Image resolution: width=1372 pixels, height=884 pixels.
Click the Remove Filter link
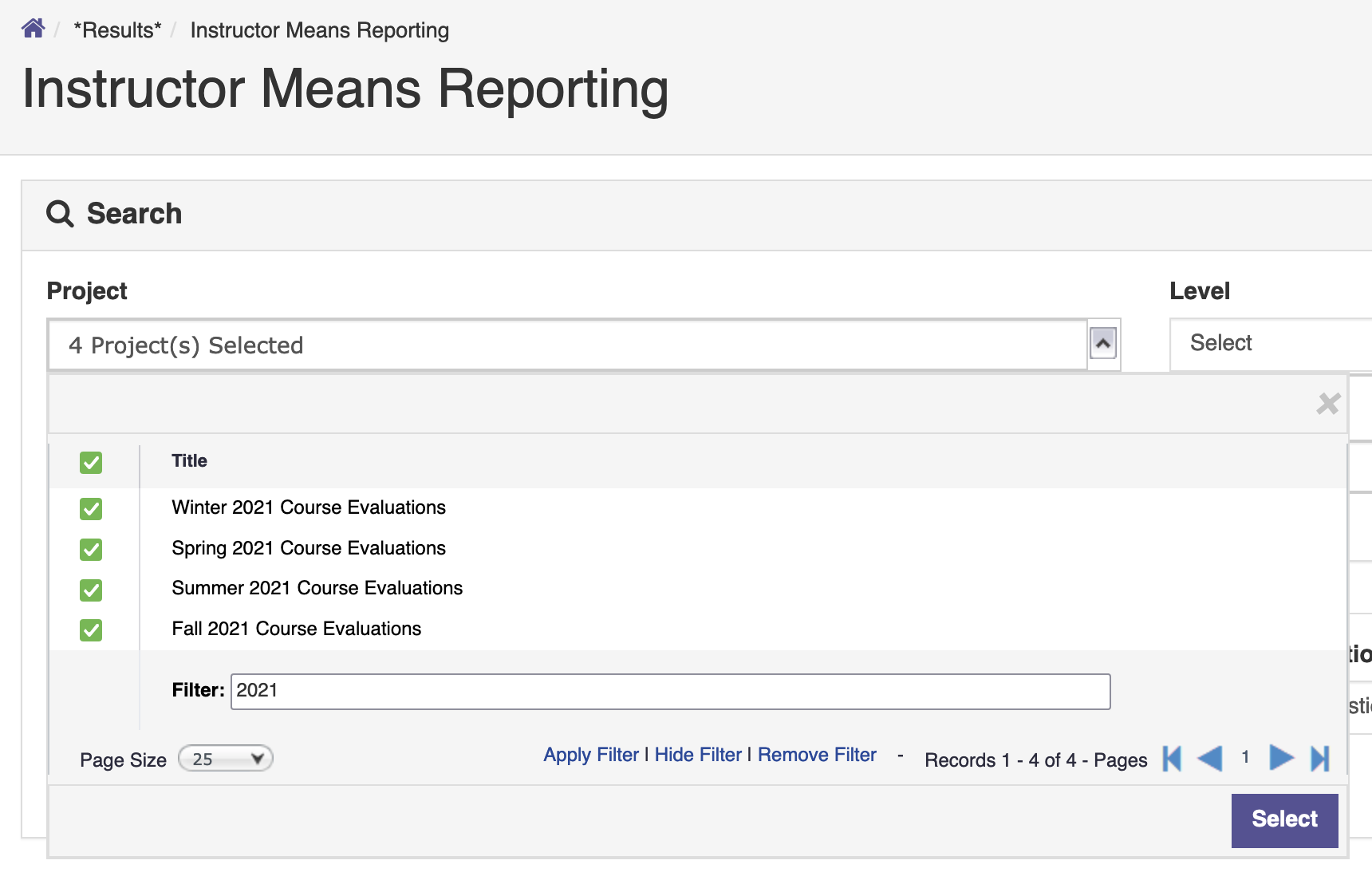pos(817,755)
